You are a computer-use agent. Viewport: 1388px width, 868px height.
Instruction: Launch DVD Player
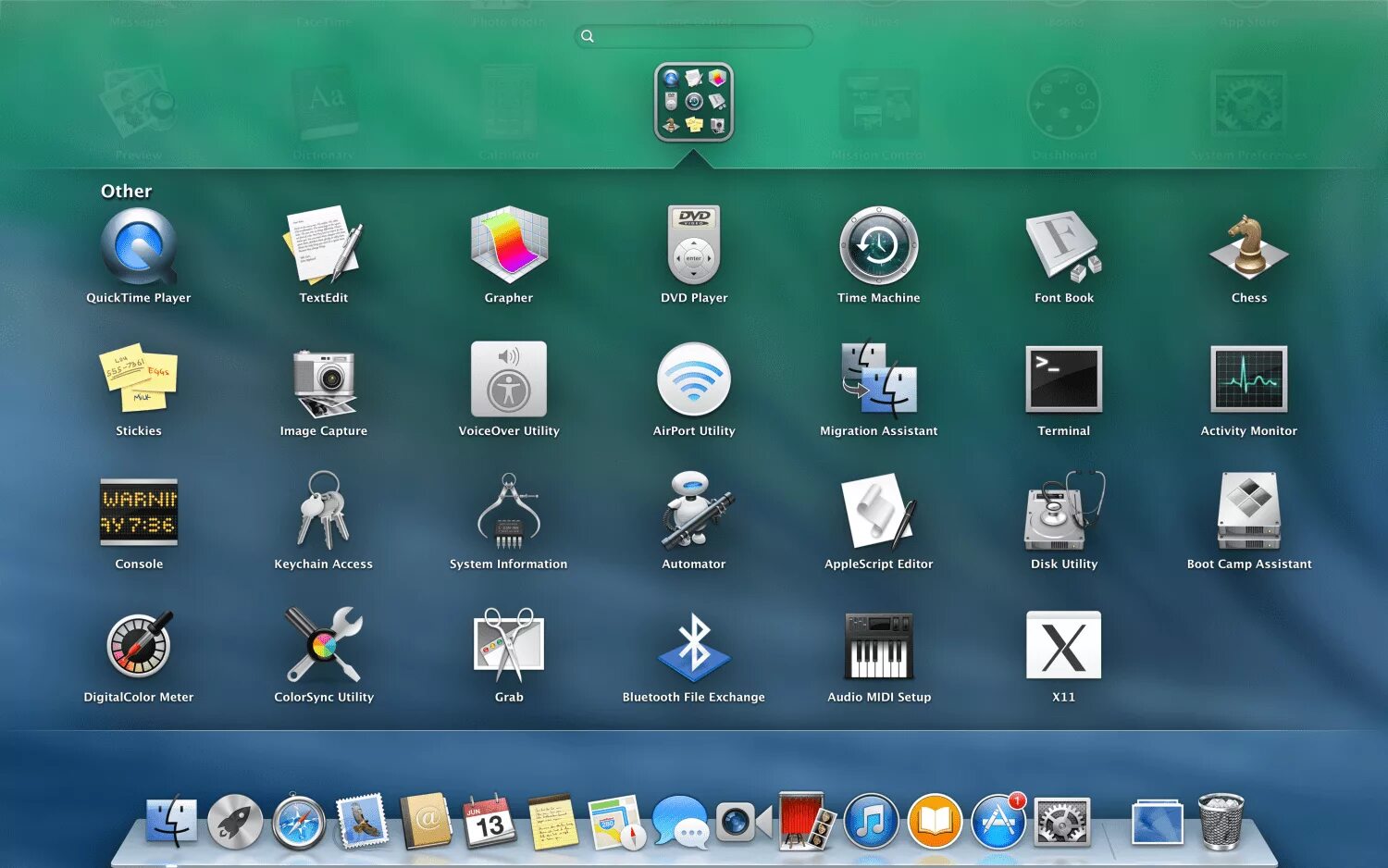(694, 245)
